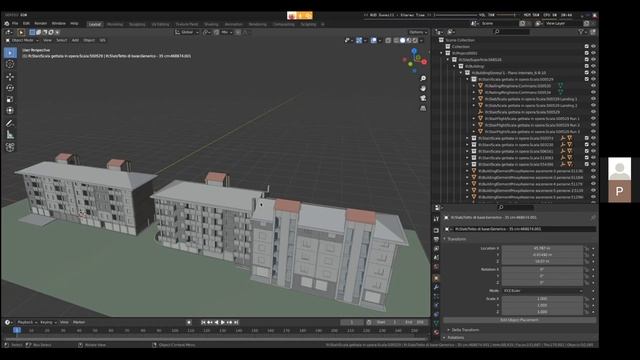Open rotation Mode XYZ Euler dropdown
The image size is (640, 360).
[x=542, y=291]
